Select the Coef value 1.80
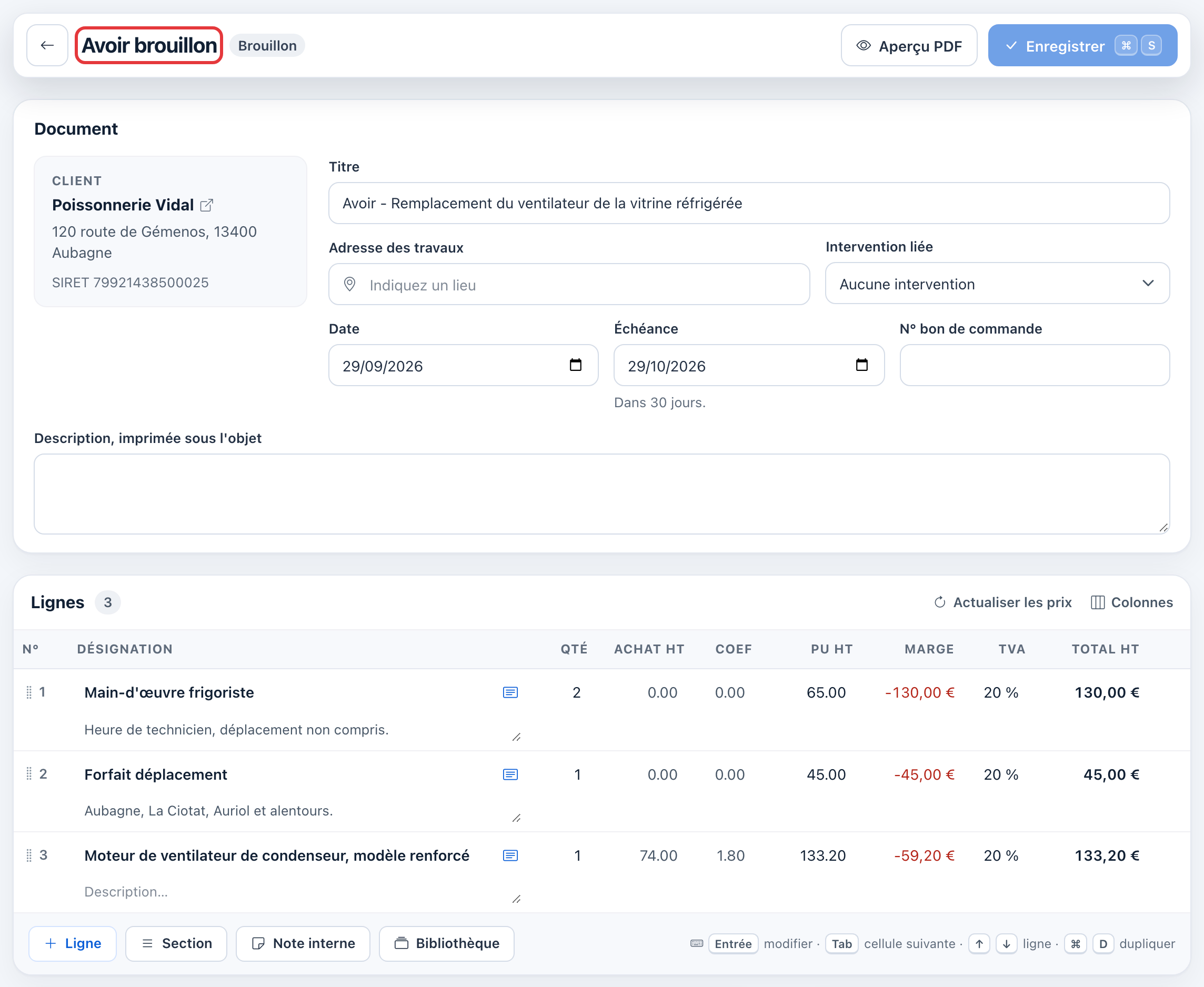1204x987 pixels. (730, 855)
